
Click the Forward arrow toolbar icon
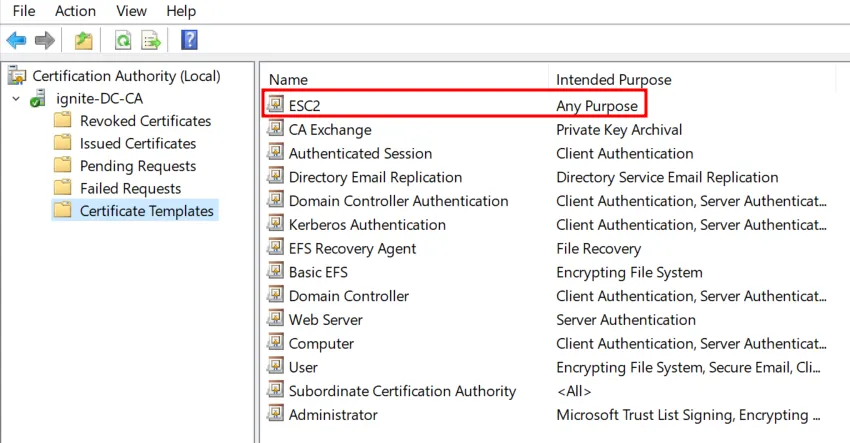click(44, 40)
